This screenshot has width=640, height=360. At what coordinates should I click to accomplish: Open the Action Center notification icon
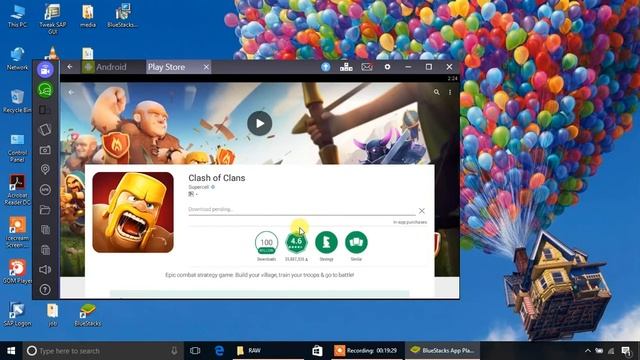pyautogui.click(x=626, y=351)
